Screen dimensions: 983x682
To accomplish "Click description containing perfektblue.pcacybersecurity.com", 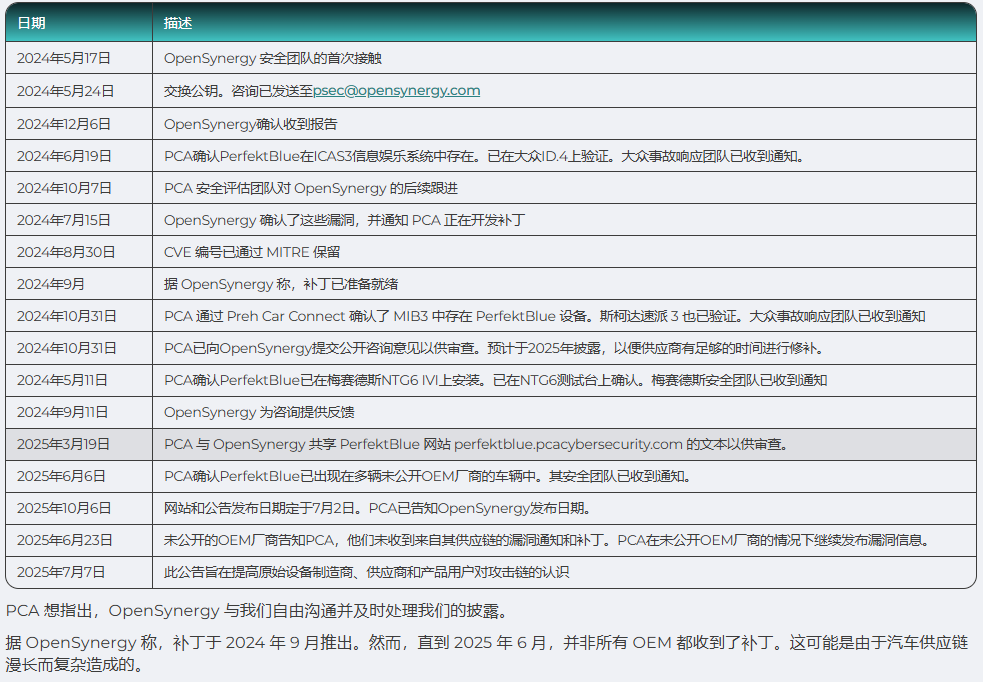I will (x=476, y=444).
